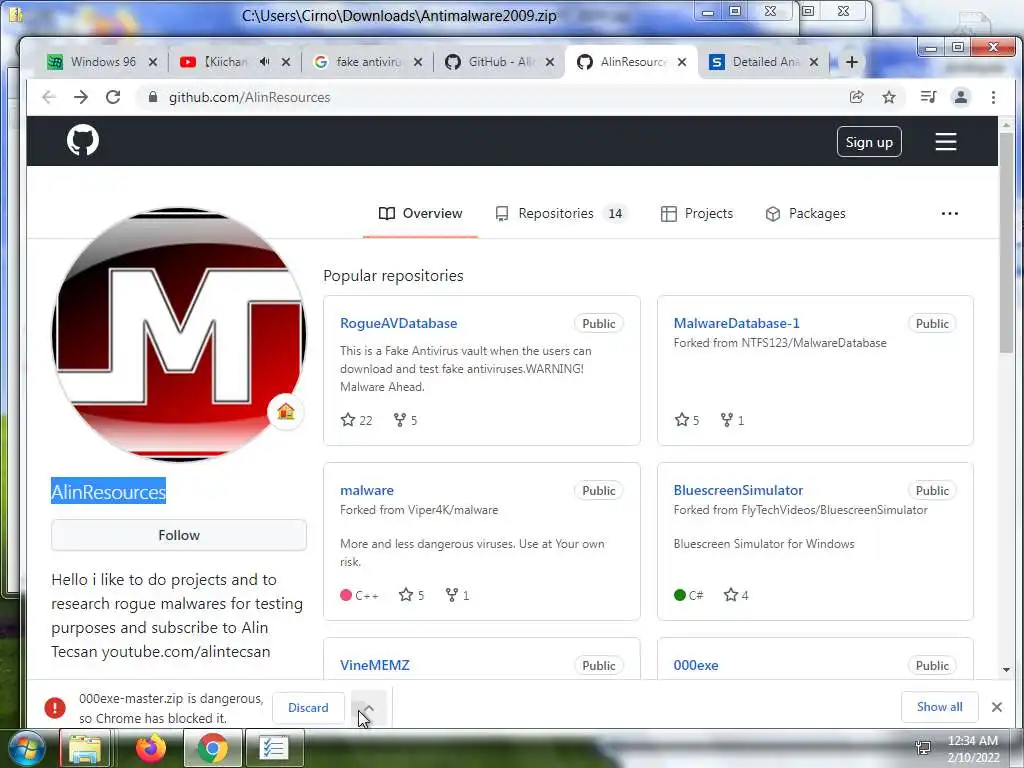Expand the blocked download options chevron
The height and width of the screenshot is (768, 1024).
(x=369, y=707)
